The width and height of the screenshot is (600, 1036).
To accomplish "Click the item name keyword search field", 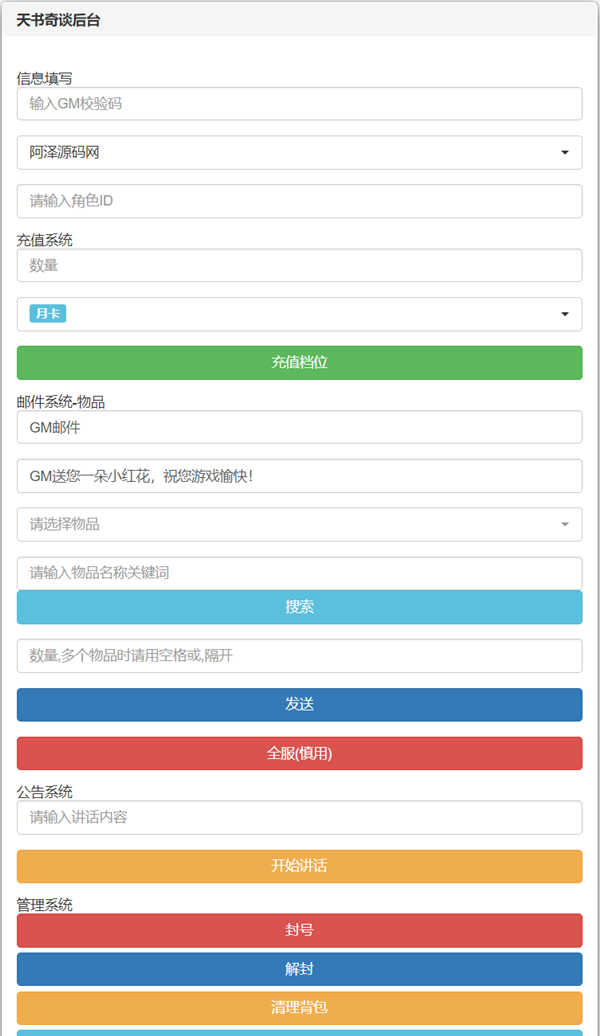I will (299, 573).
